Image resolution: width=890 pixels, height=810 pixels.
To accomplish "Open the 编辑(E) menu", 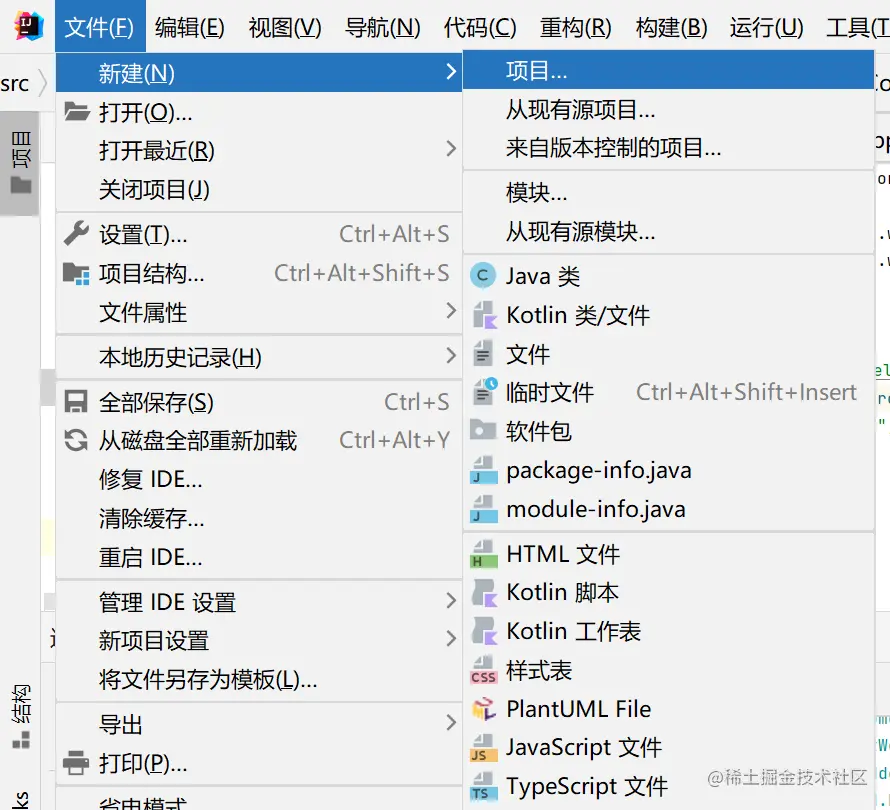I will pyautogui.click(x=190, y=27).
